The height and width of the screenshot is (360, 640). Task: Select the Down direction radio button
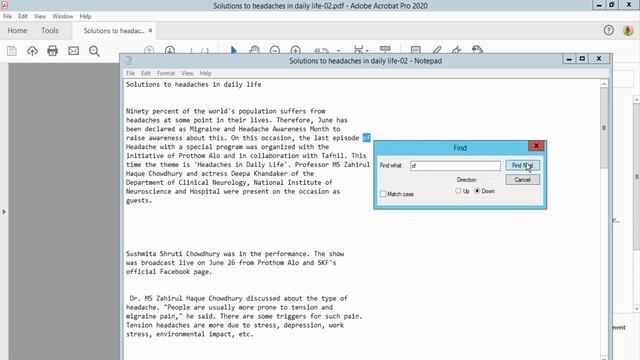point(477,191)
